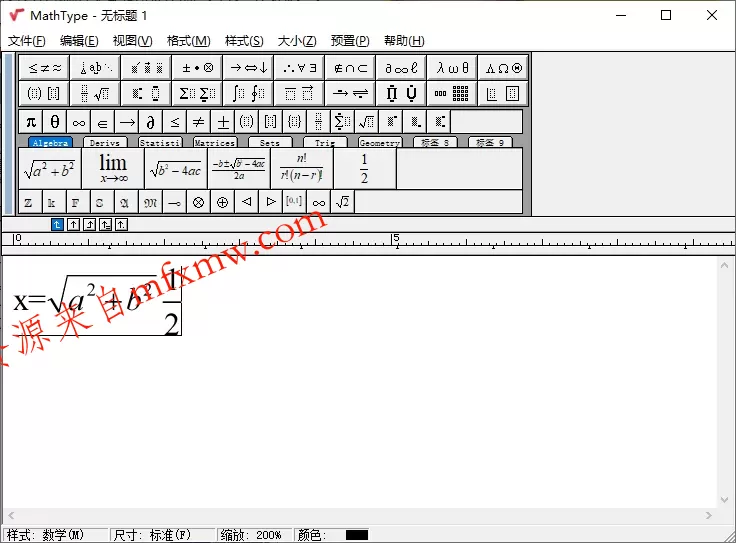736x543 pixels.
Task: Insert the quadratic formula expression
Action: (239, 169)
